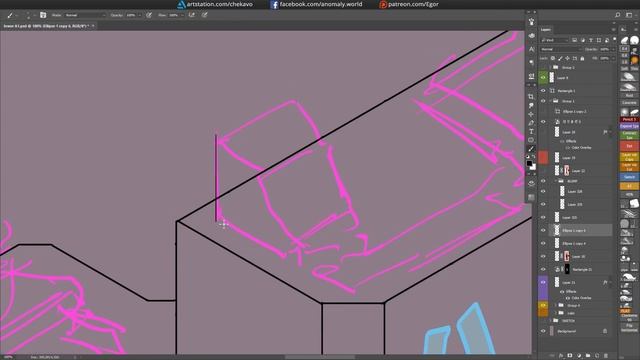Click the blue Select action button
The height and width of the screenshot is (360, 640).
(629, 177)
